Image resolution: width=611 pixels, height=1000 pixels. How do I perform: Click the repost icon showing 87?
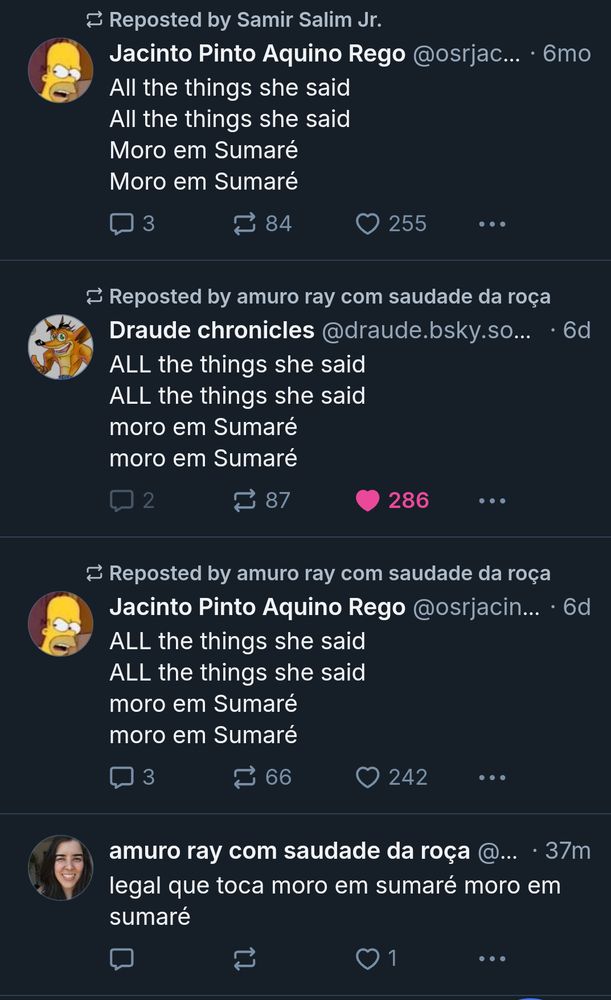click(247, 501)
